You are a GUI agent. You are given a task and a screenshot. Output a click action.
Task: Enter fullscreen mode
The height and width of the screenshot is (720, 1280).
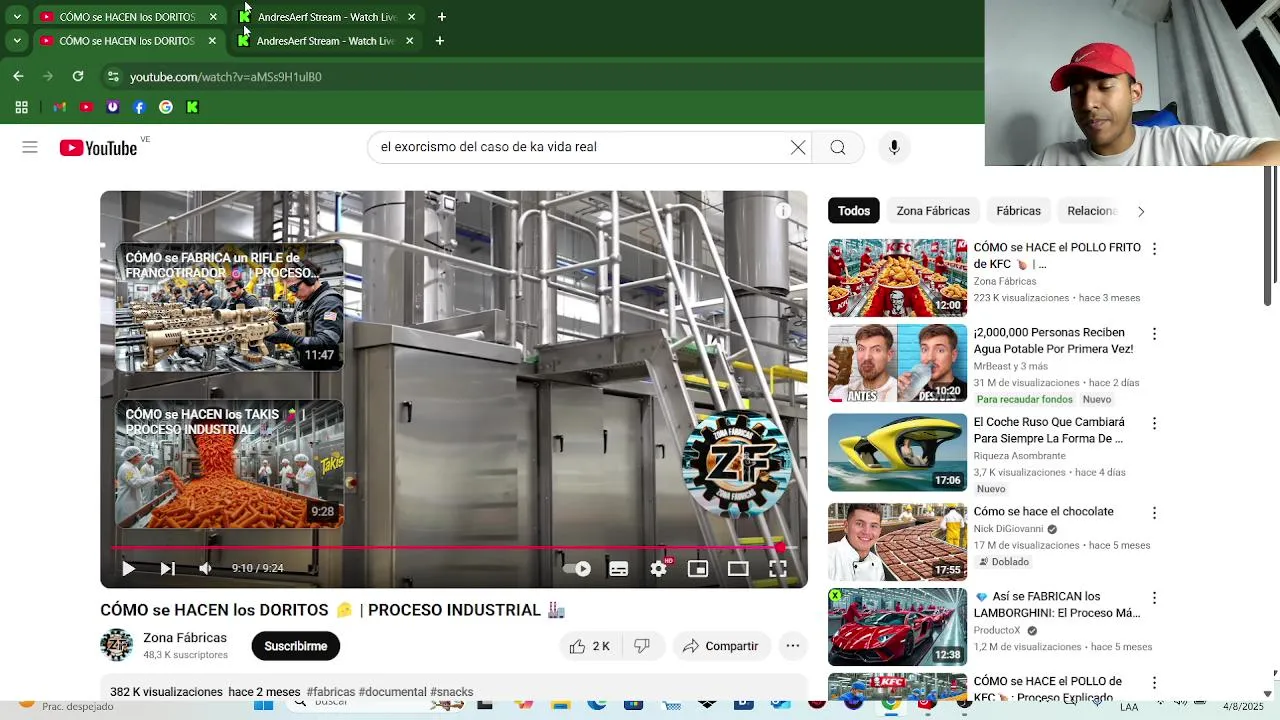tap(778, 568)
